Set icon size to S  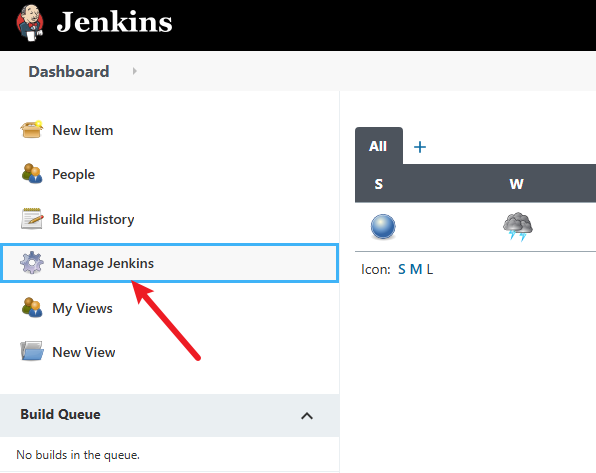pos(402,270)
